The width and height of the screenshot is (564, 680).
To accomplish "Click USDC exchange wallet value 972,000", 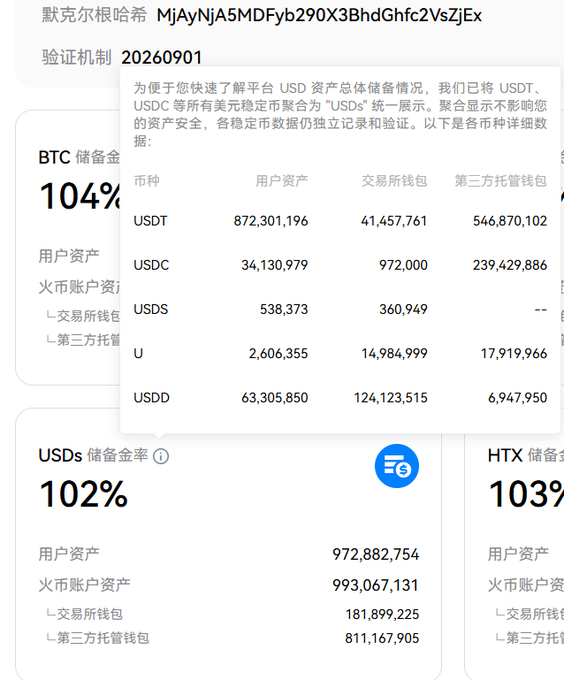I will click(403, 265).
